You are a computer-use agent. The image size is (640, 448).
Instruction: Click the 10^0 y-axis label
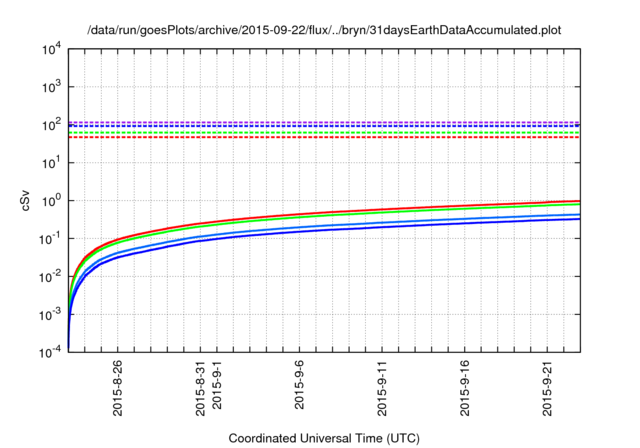[x=52, y=201]
